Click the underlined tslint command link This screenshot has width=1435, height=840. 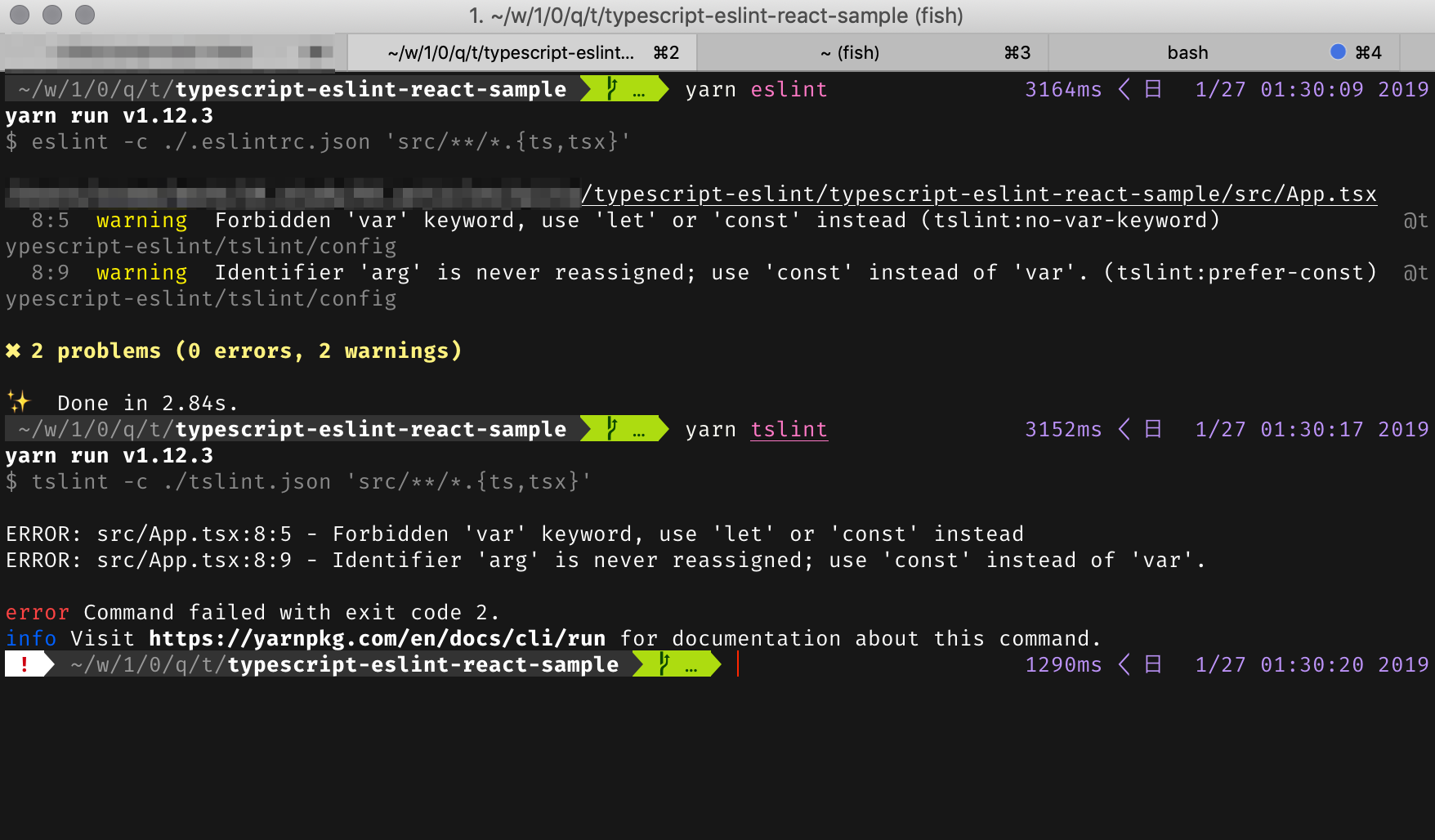pos(788,429)
